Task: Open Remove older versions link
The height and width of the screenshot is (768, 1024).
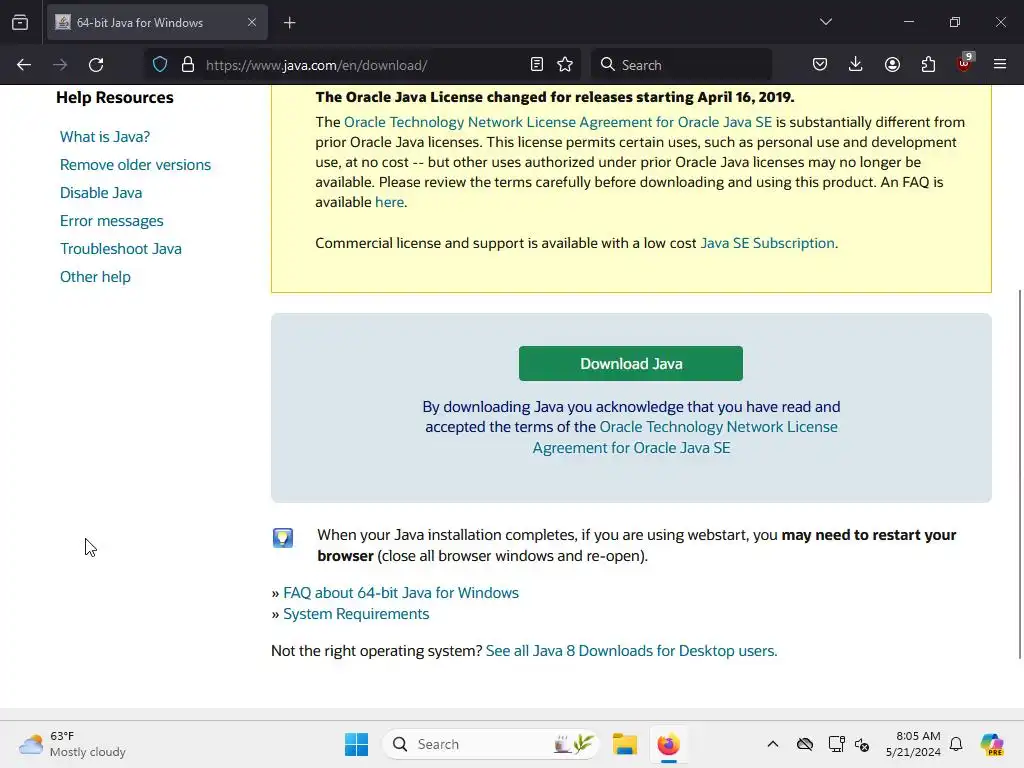Action: [x=135, y=165]
